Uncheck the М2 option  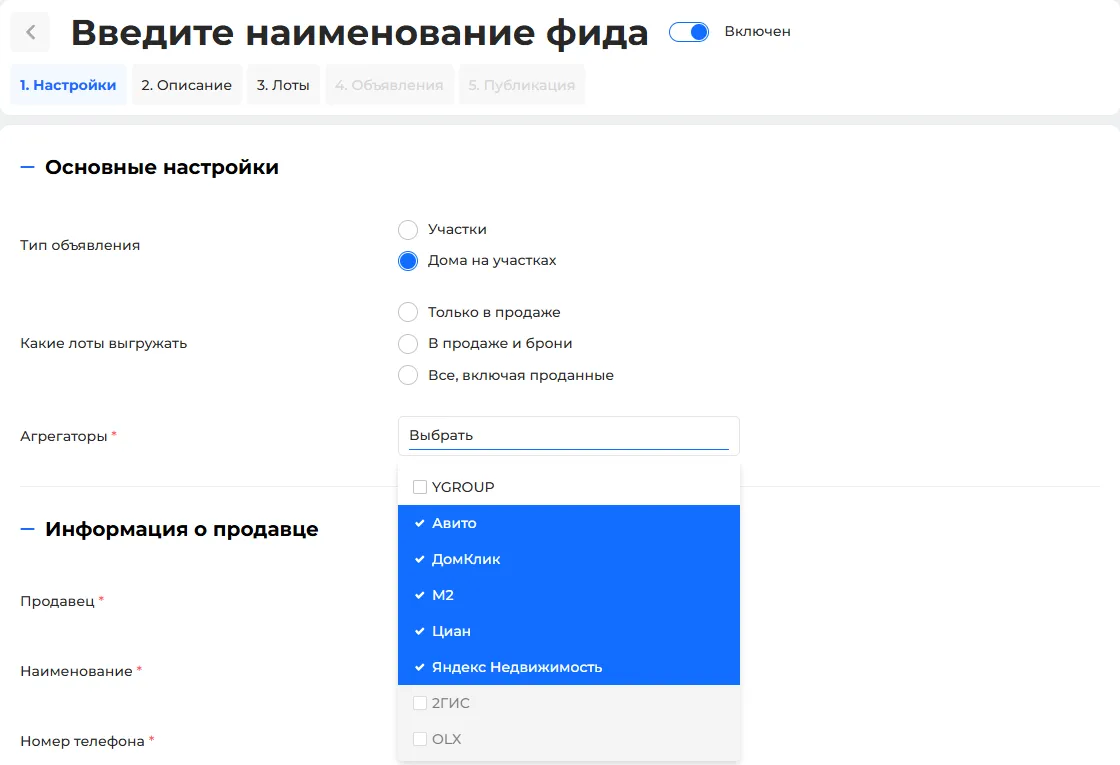tap(569, 595)
